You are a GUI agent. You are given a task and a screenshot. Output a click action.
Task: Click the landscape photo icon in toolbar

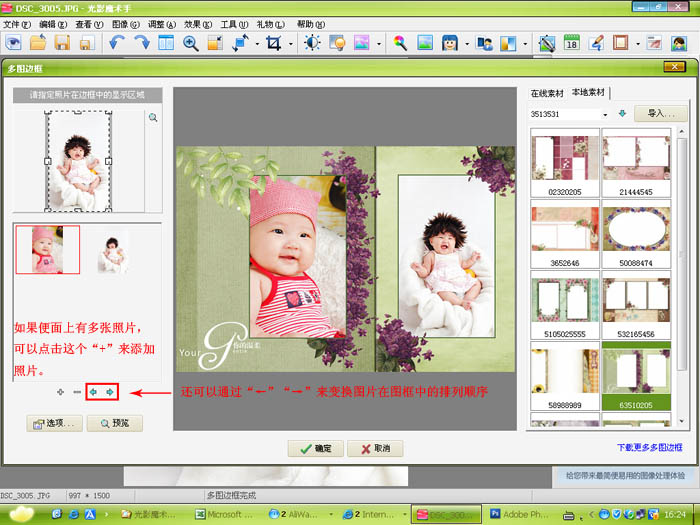425,43
